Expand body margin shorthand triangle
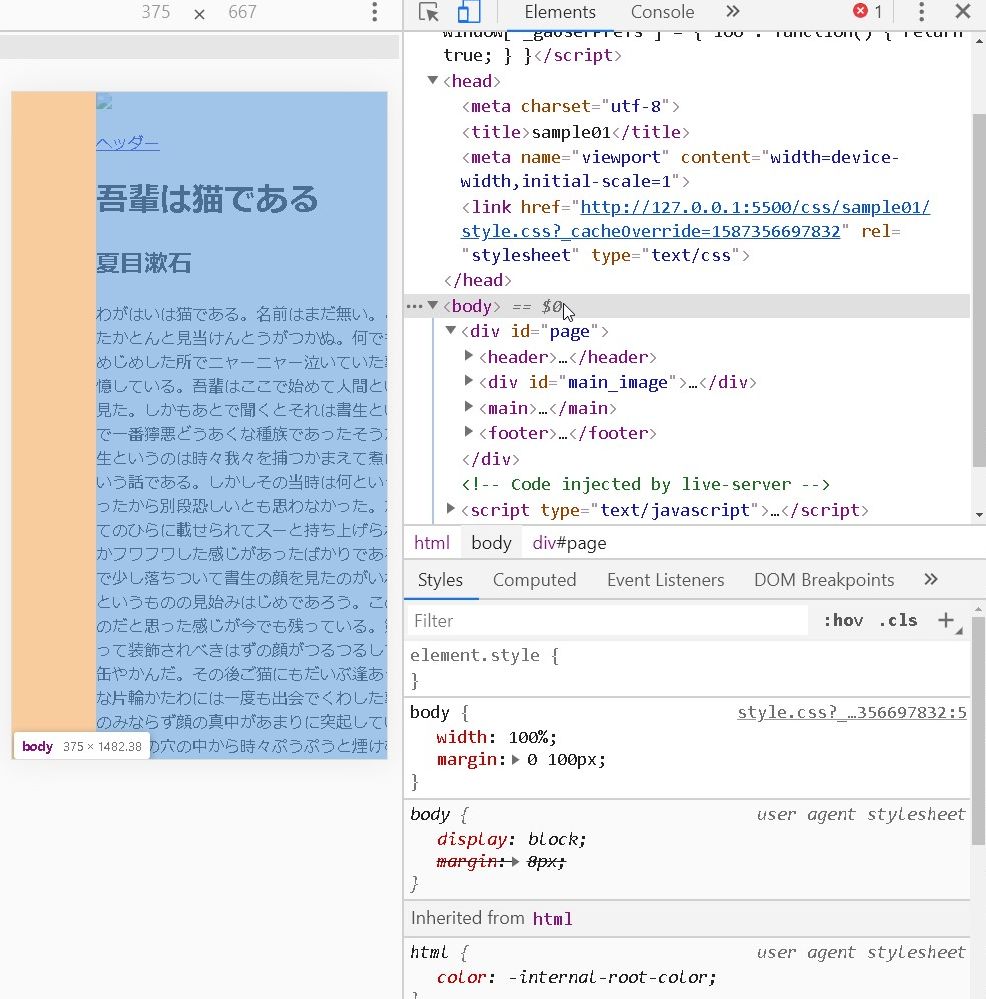 tap(516, 760)
